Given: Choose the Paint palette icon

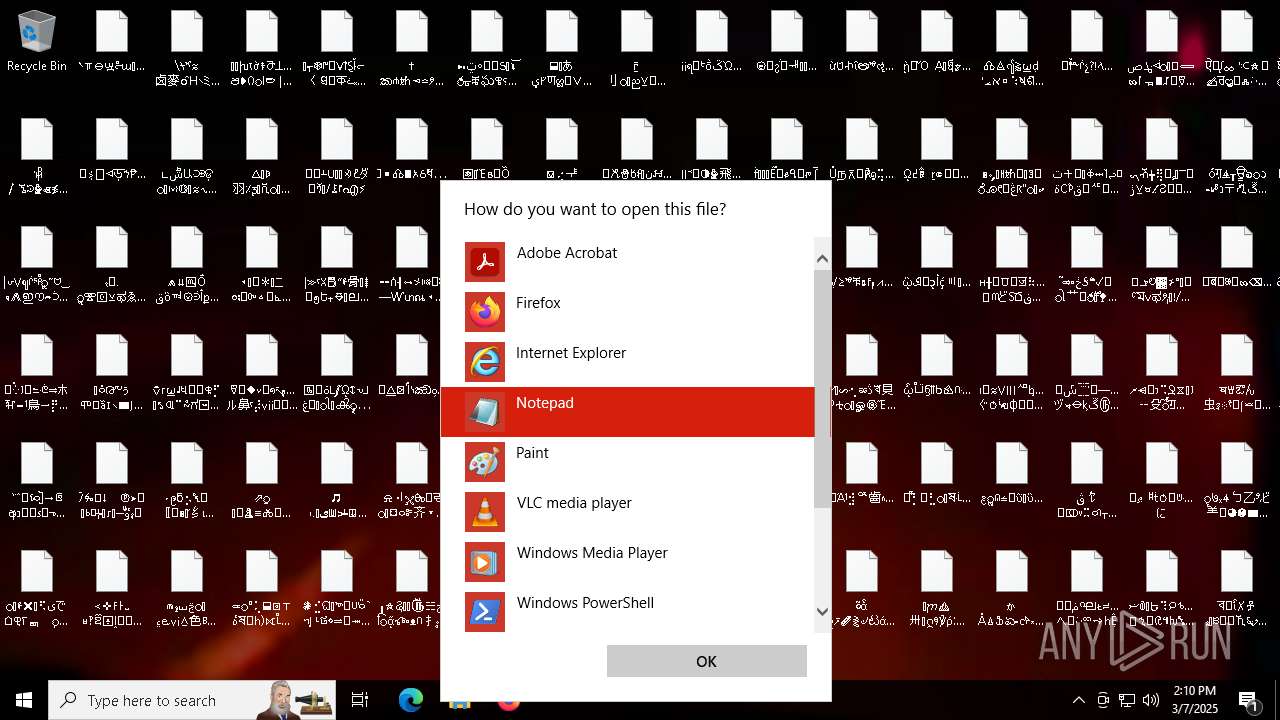Looking at the screenshot, I should (485, 462).
